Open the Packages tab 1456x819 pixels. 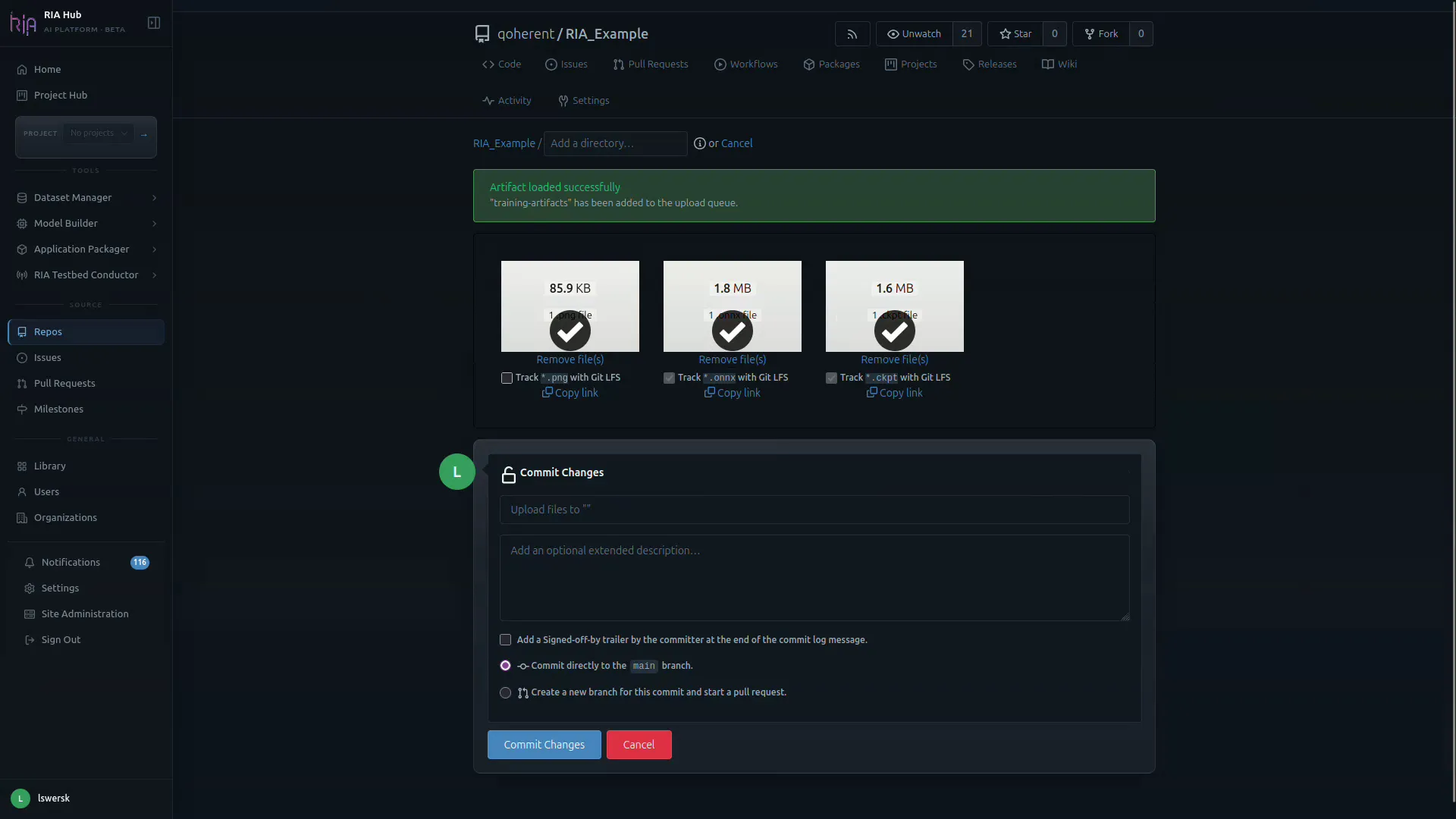click(x=831, y=64)
